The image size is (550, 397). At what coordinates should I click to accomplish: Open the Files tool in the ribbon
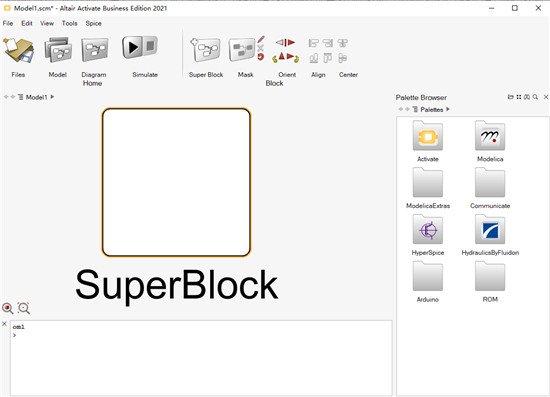coord(19,51)
